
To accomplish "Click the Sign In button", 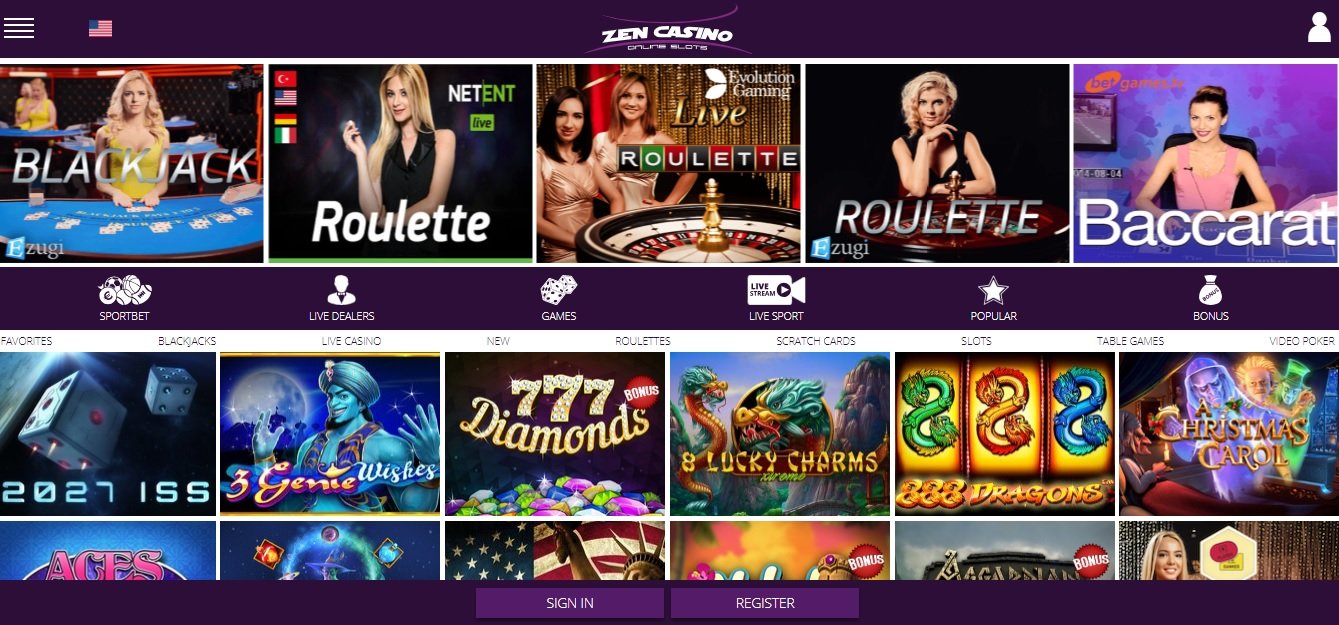I will 570,603.
